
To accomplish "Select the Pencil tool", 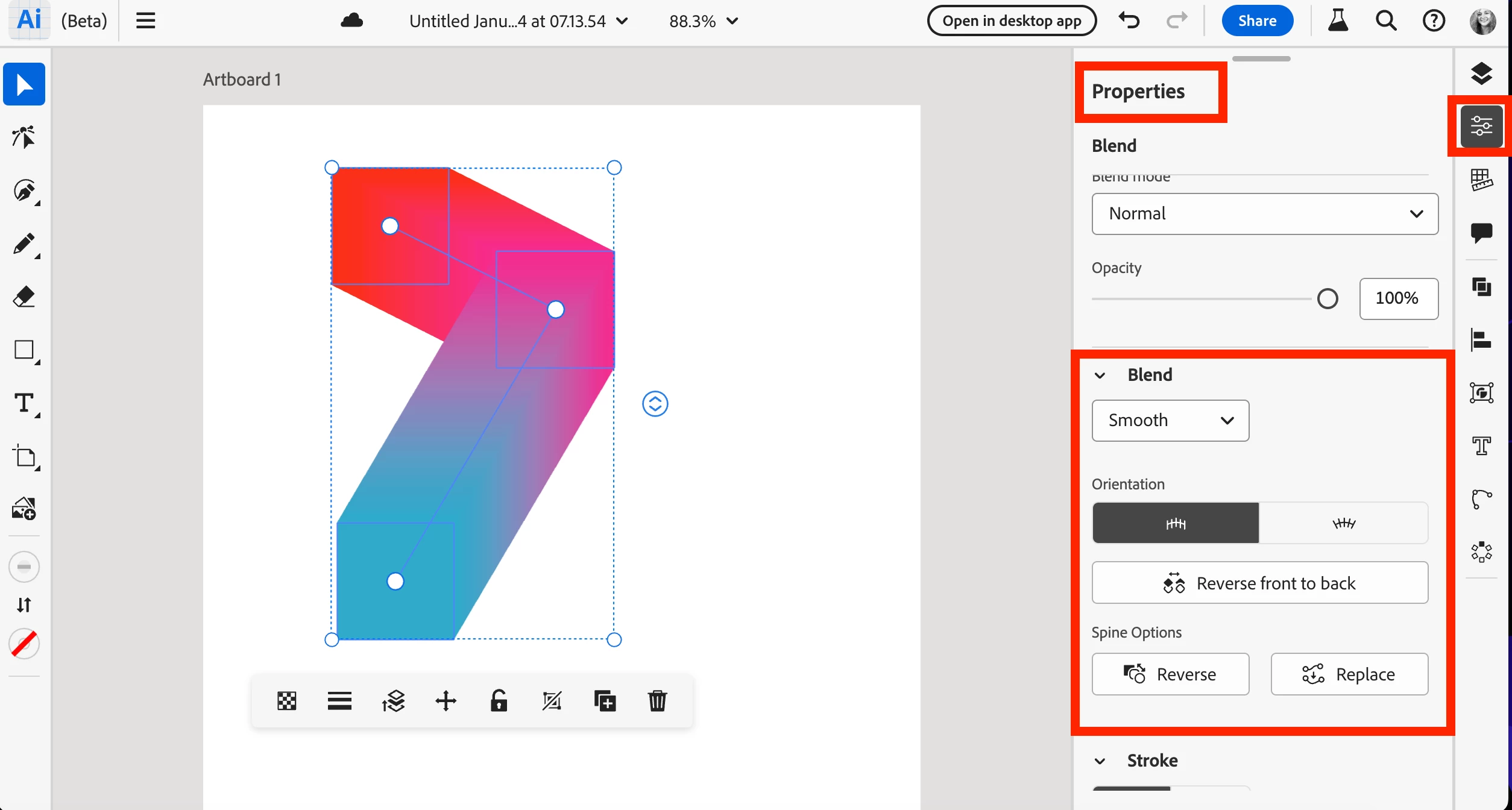I will pos(24,244).
